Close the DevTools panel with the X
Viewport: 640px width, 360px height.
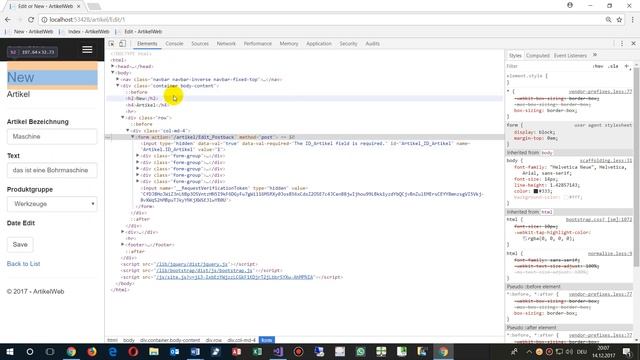(633, 44)
